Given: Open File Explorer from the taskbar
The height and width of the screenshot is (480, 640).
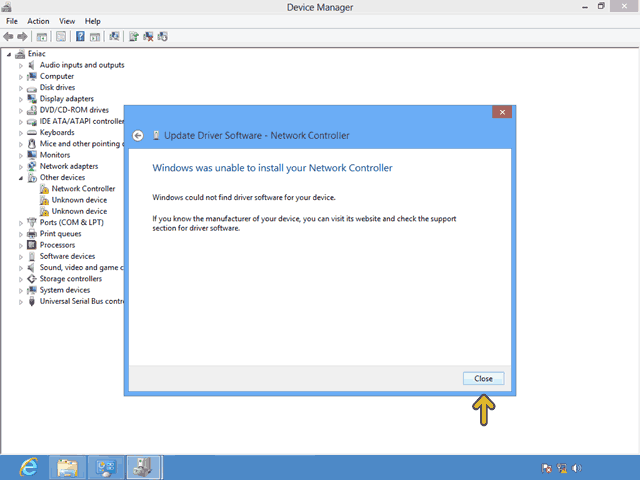Looking at the screenshot, I should [x=67, y=467].
